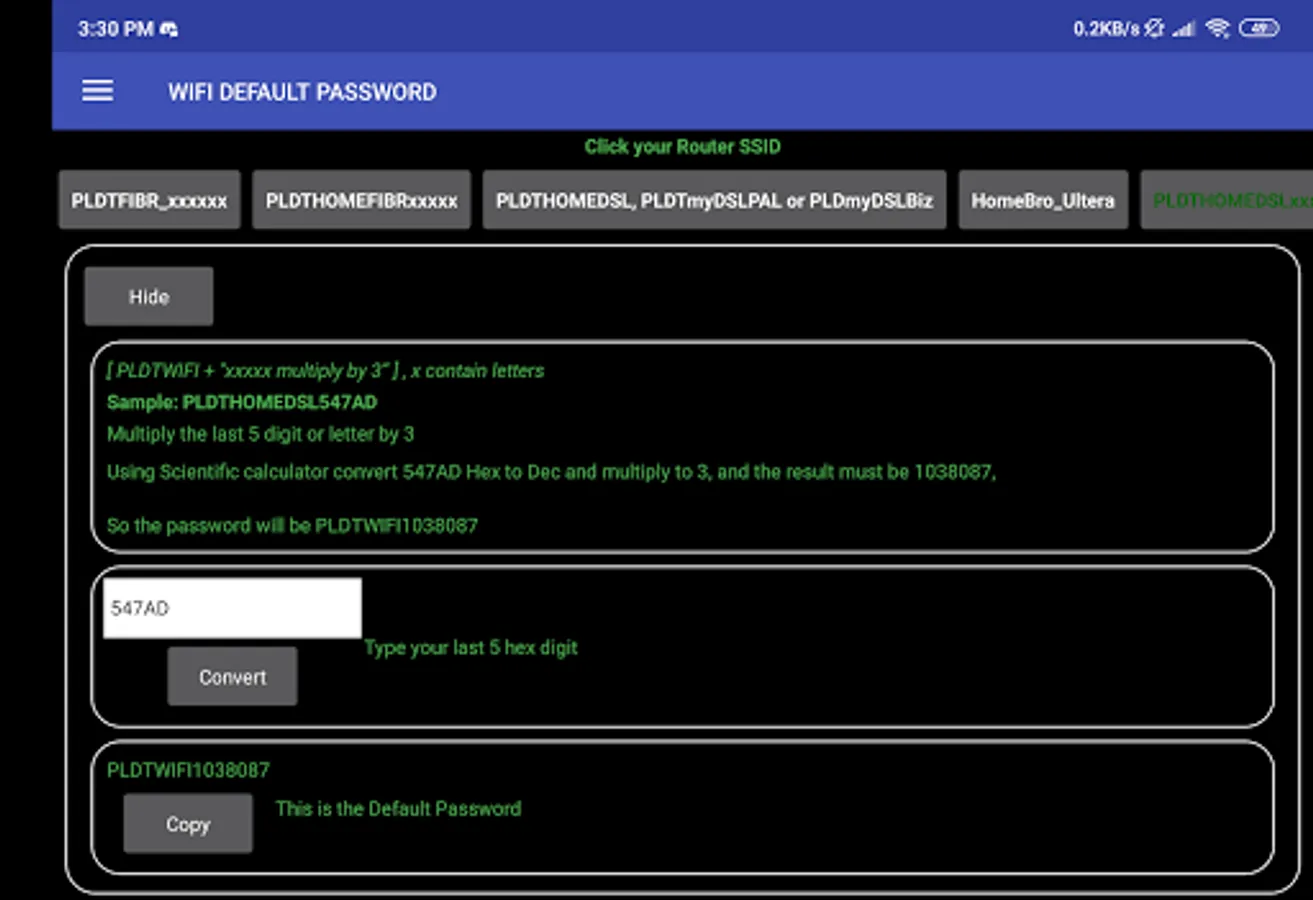
Task: Click 'Sample: PLDTHOMEDSL547AD' line
Action: pyautogui.click(x=242, y=402)
